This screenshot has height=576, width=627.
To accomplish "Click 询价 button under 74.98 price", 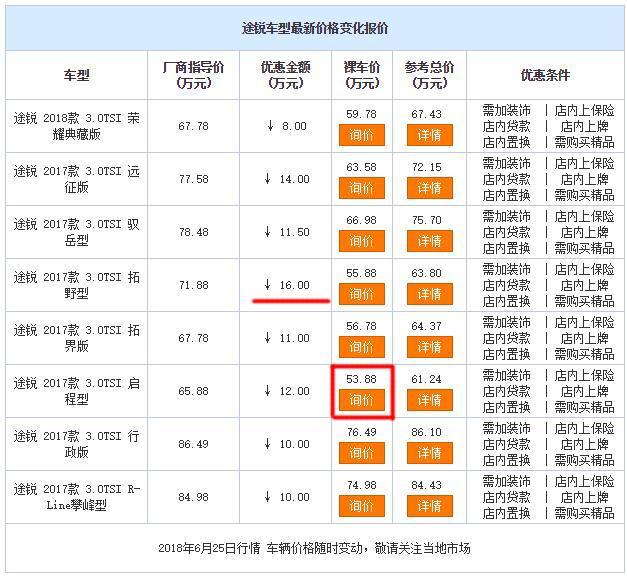I will [x=361, y=506].
